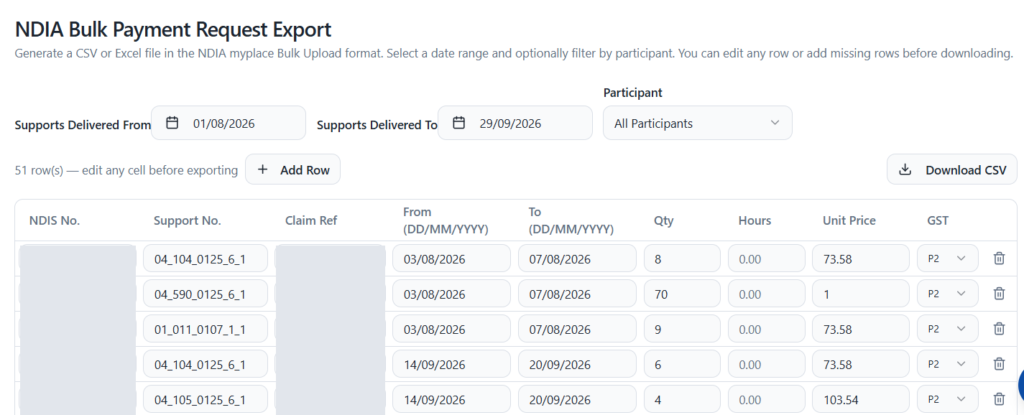
Task: Edit From date in Qty 9 row
Action: point(451,329)
